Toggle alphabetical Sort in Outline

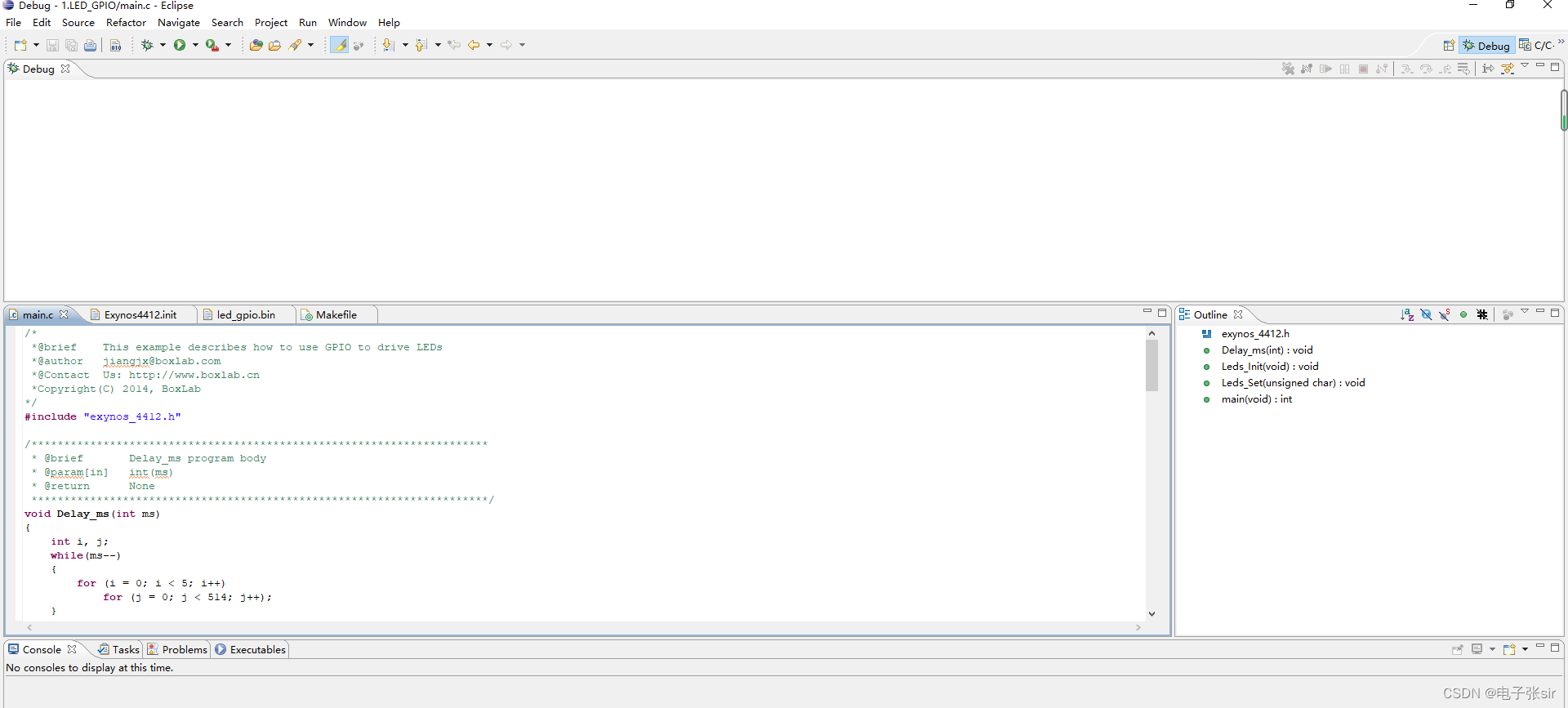point(1407,314)
